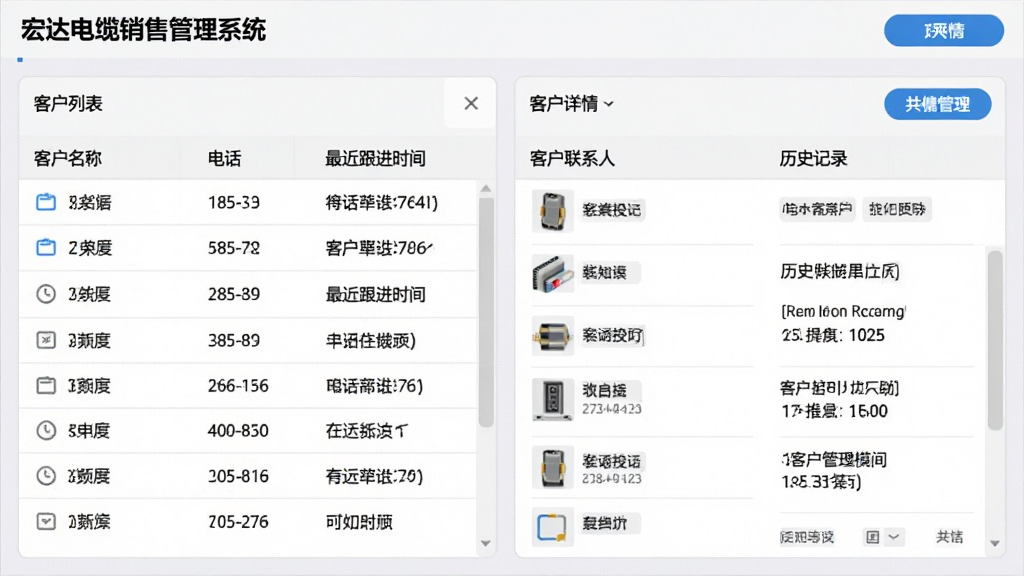The image size is (1024, 576).
Task: Sort by the 电话 column header
Action: pos(224,158)
